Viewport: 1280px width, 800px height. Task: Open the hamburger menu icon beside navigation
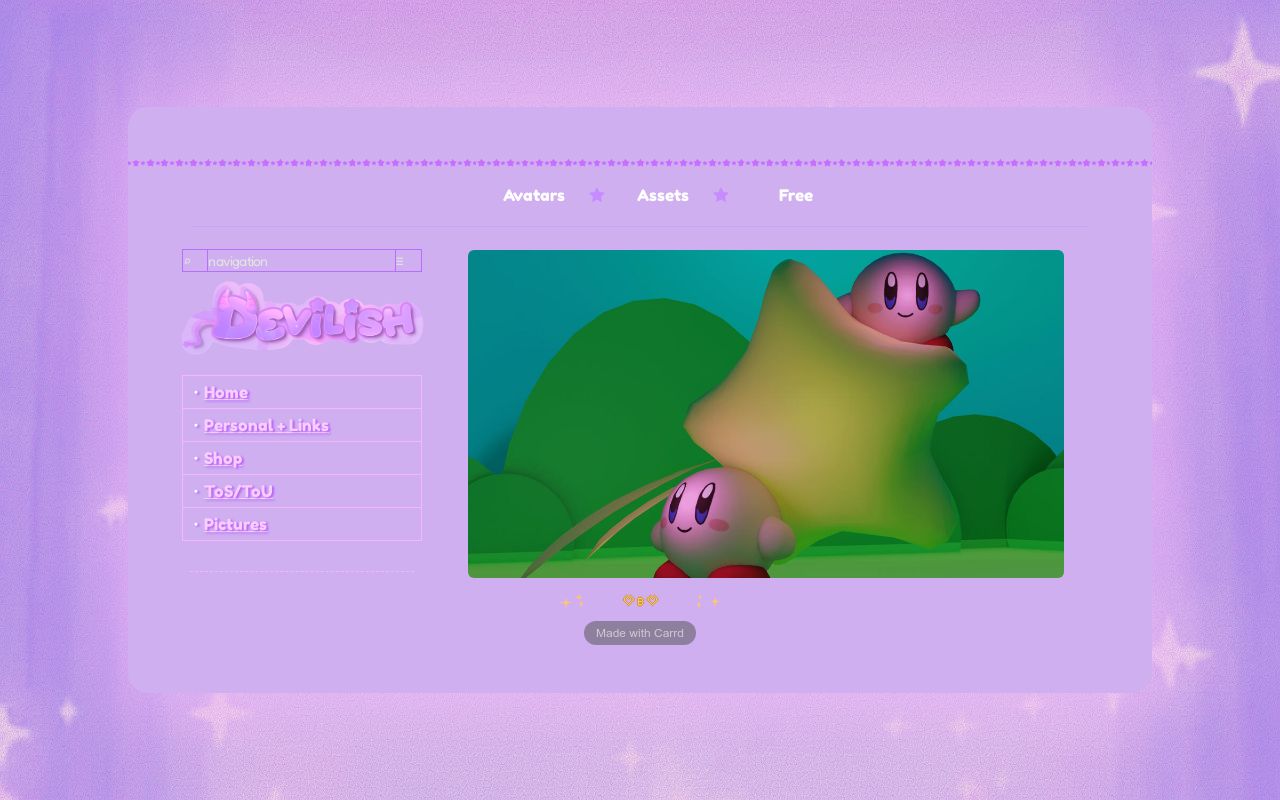pos(400,261)
